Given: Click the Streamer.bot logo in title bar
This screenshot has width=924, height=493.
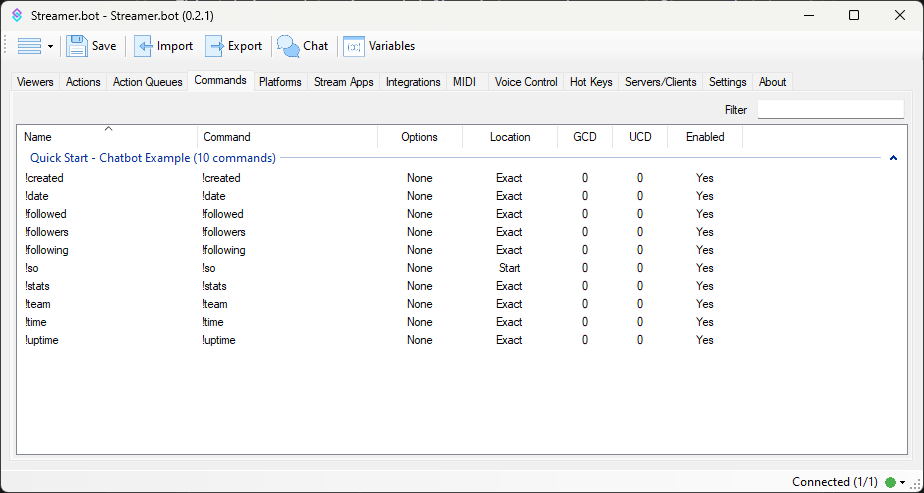Looking at the screenshot, I should pos(17,15).
